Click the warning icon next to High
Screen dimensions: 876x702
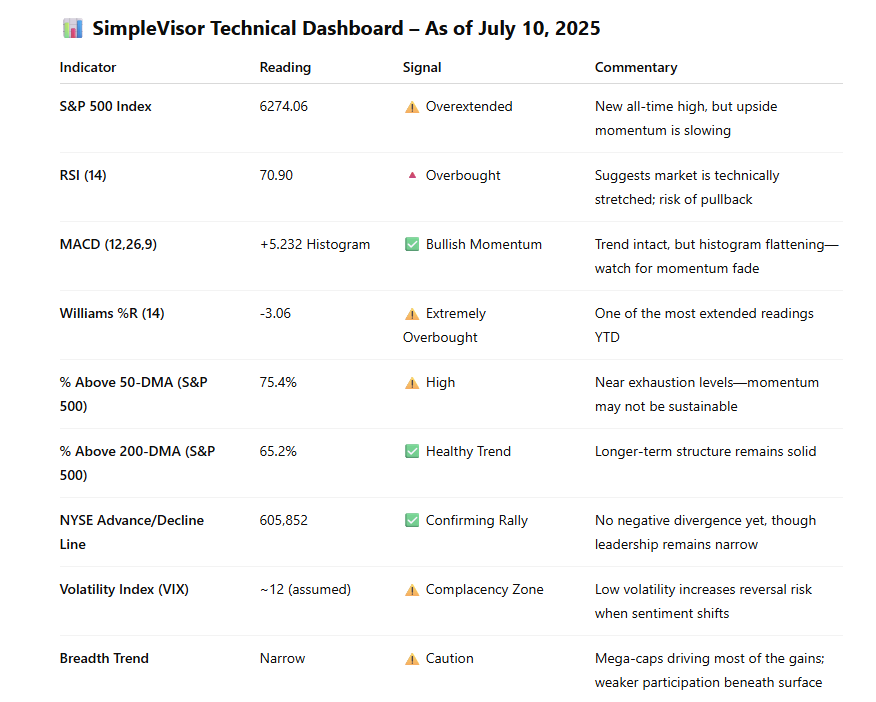[412, 383]
